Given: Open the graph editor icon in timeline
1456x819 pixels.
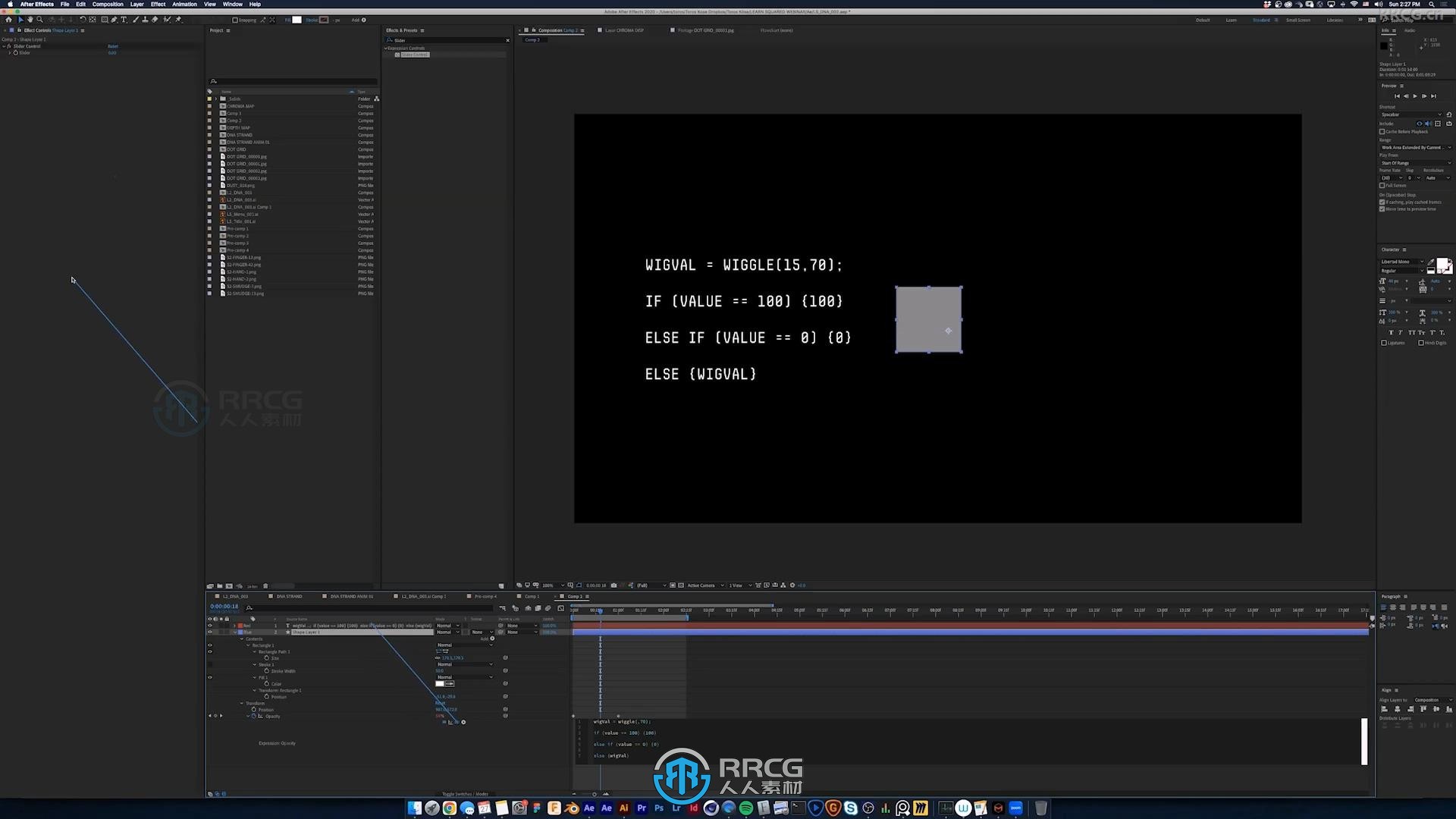Looking at the screenshot, I should click(x=560, y=608).
